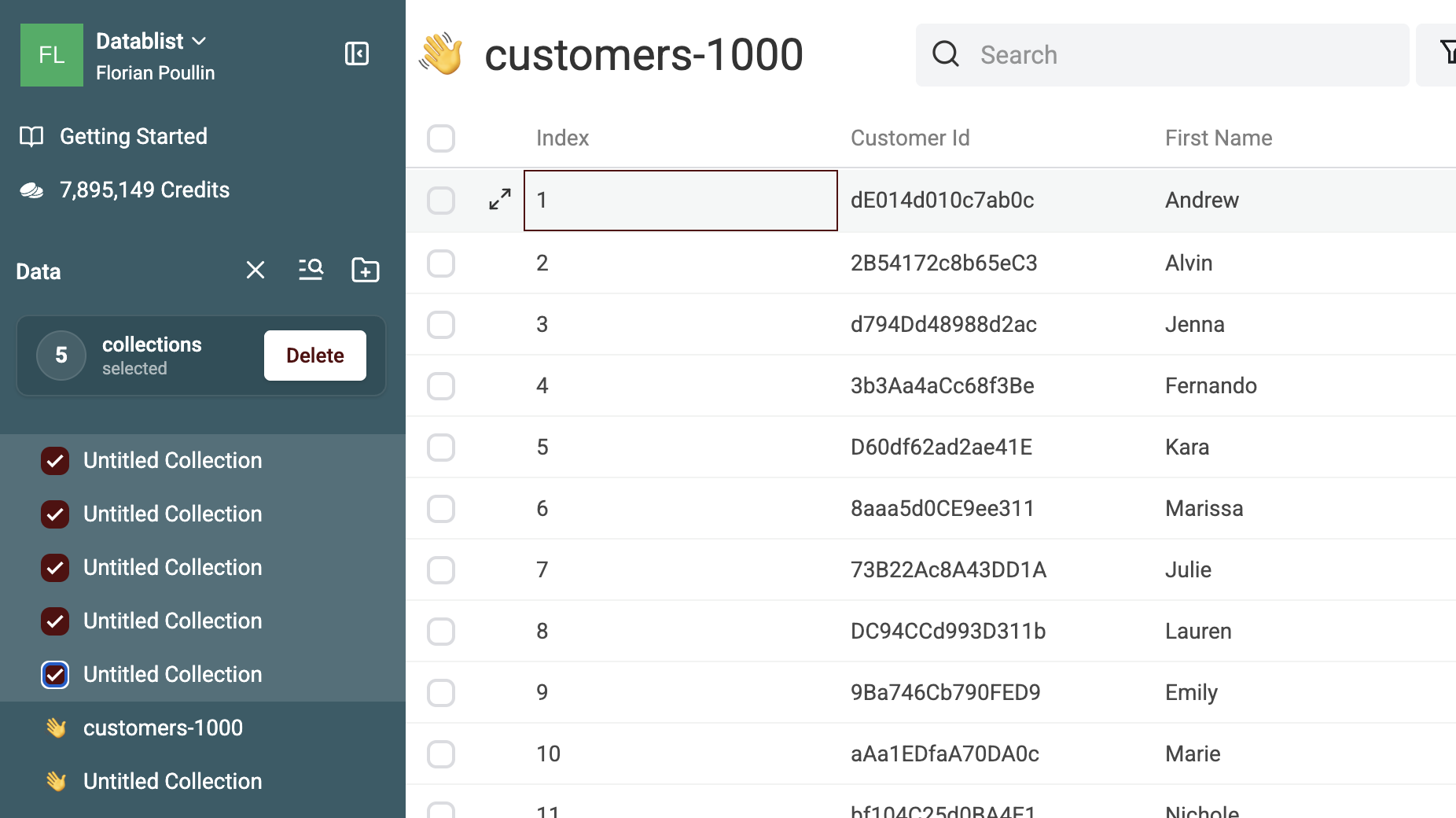Select the row 4 Fernando checkbox

point(441,386)
